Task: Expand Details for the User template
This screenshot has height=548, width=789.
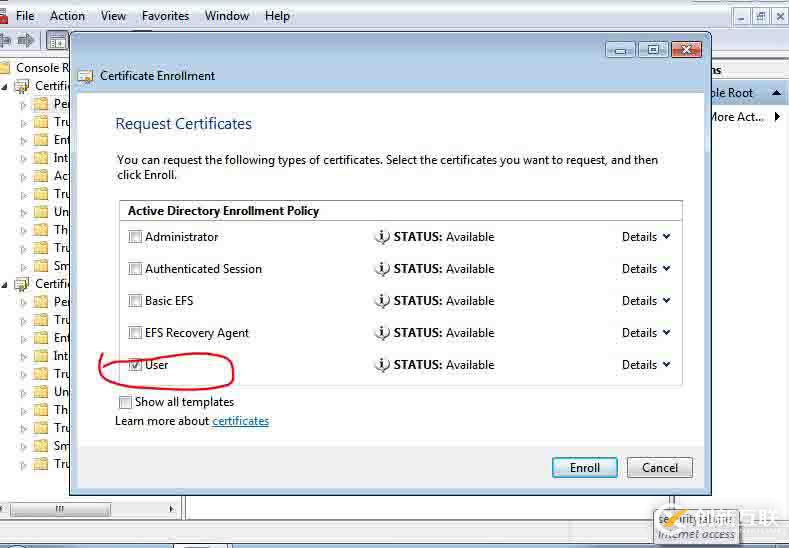Action: tap(646, 365)
